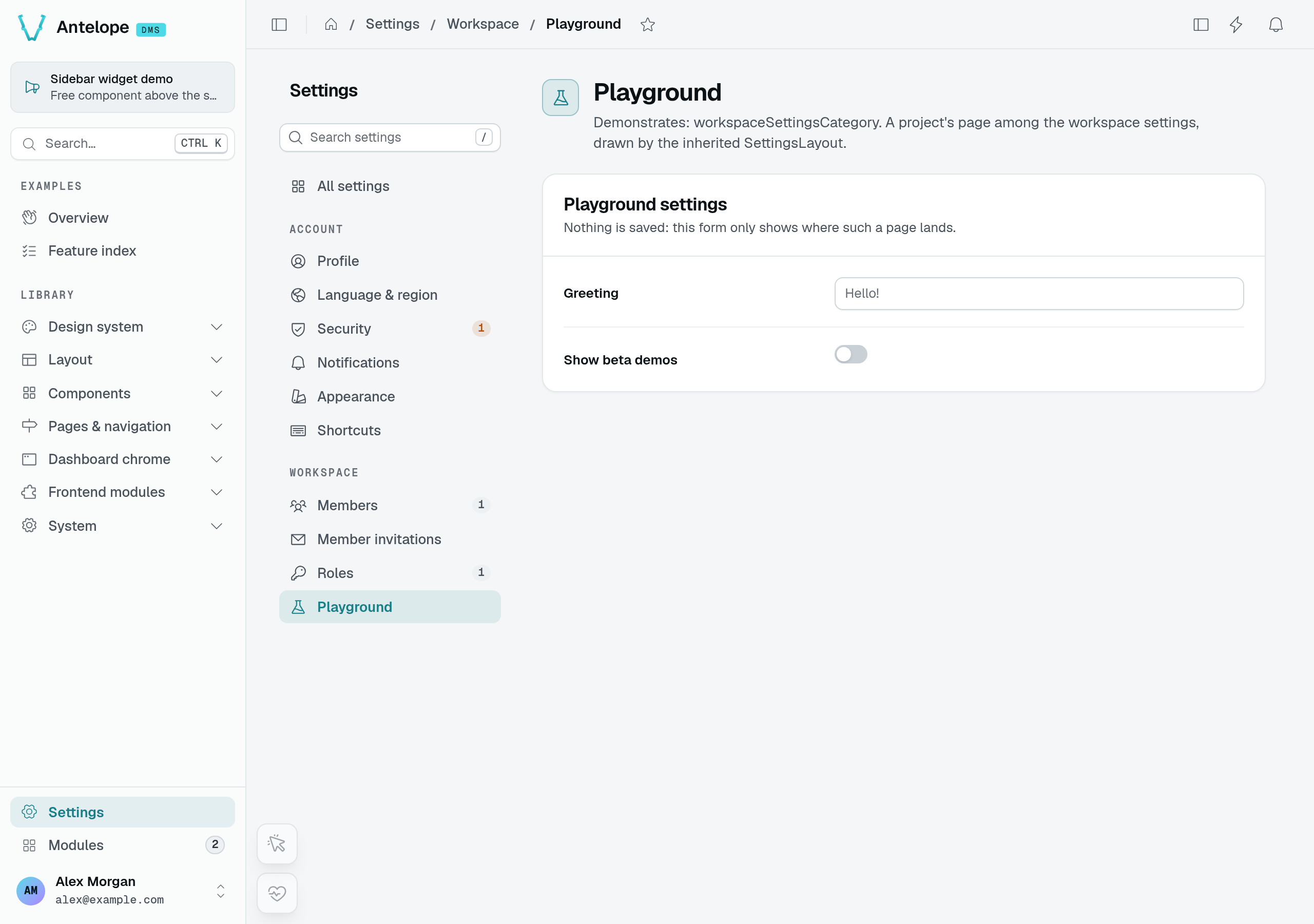This screenshot has width=1314, height=924.
Task: Open Overview in Examples
Action: (123, 218)
